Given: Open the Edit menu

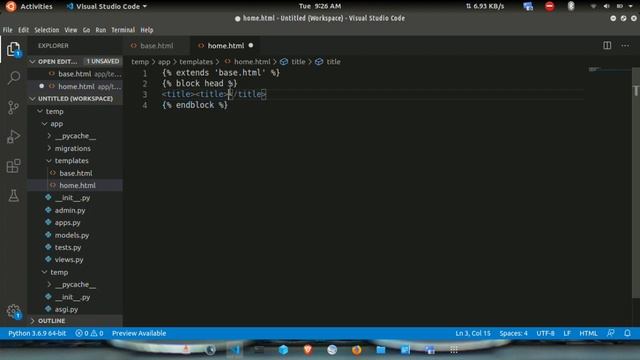Looking at the screenshot, I should pos(23,30).
